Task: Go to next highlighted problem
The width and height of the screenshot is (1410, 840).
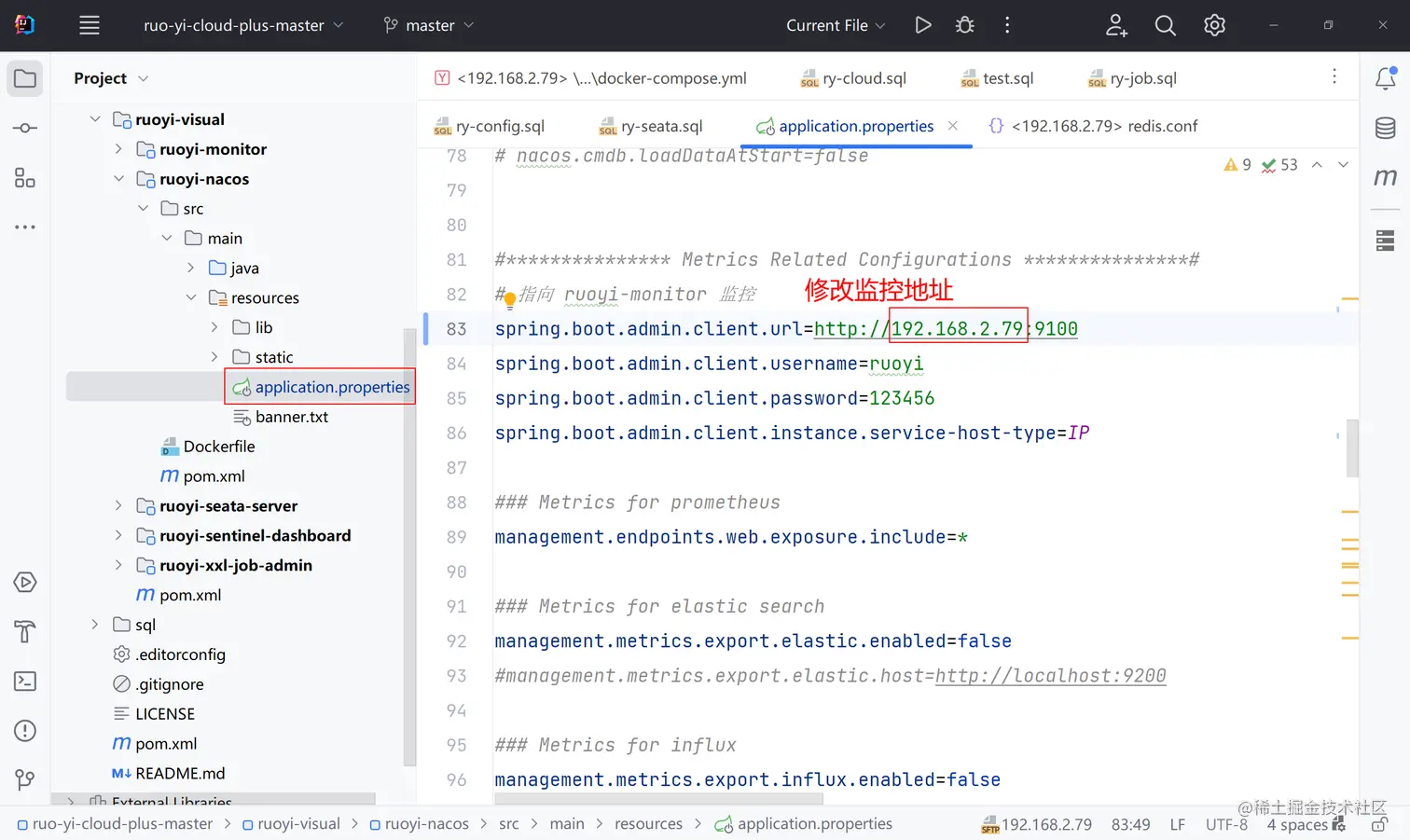Action: (x=1343, y=165)
